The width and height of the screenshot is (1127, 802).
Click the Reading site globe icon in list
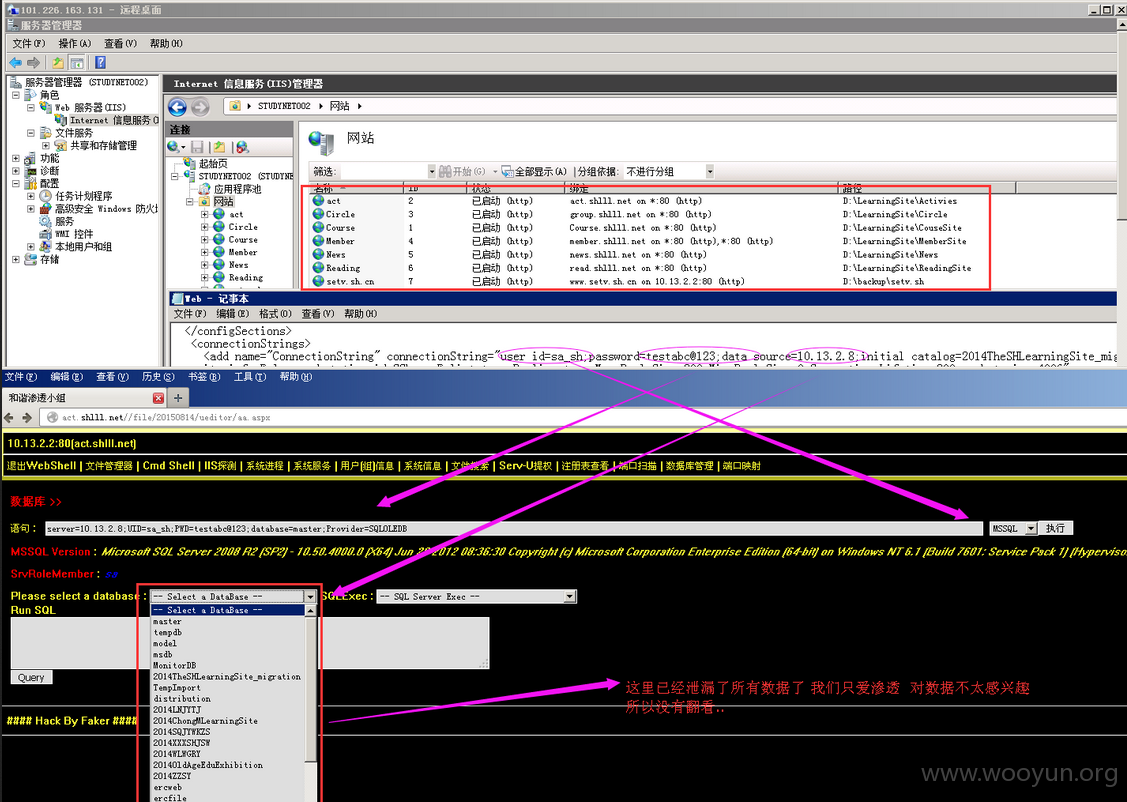point(318,267)
